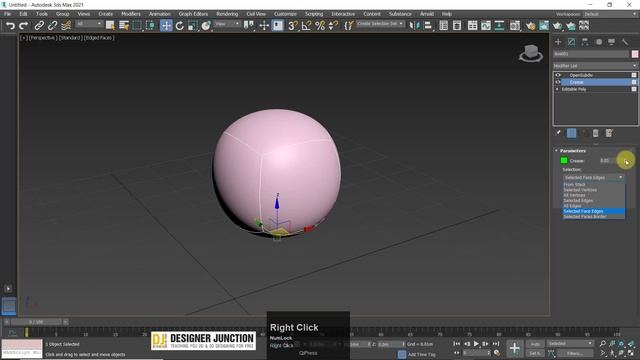Open the Schematic View icon
640x360 pixels.
499,26
